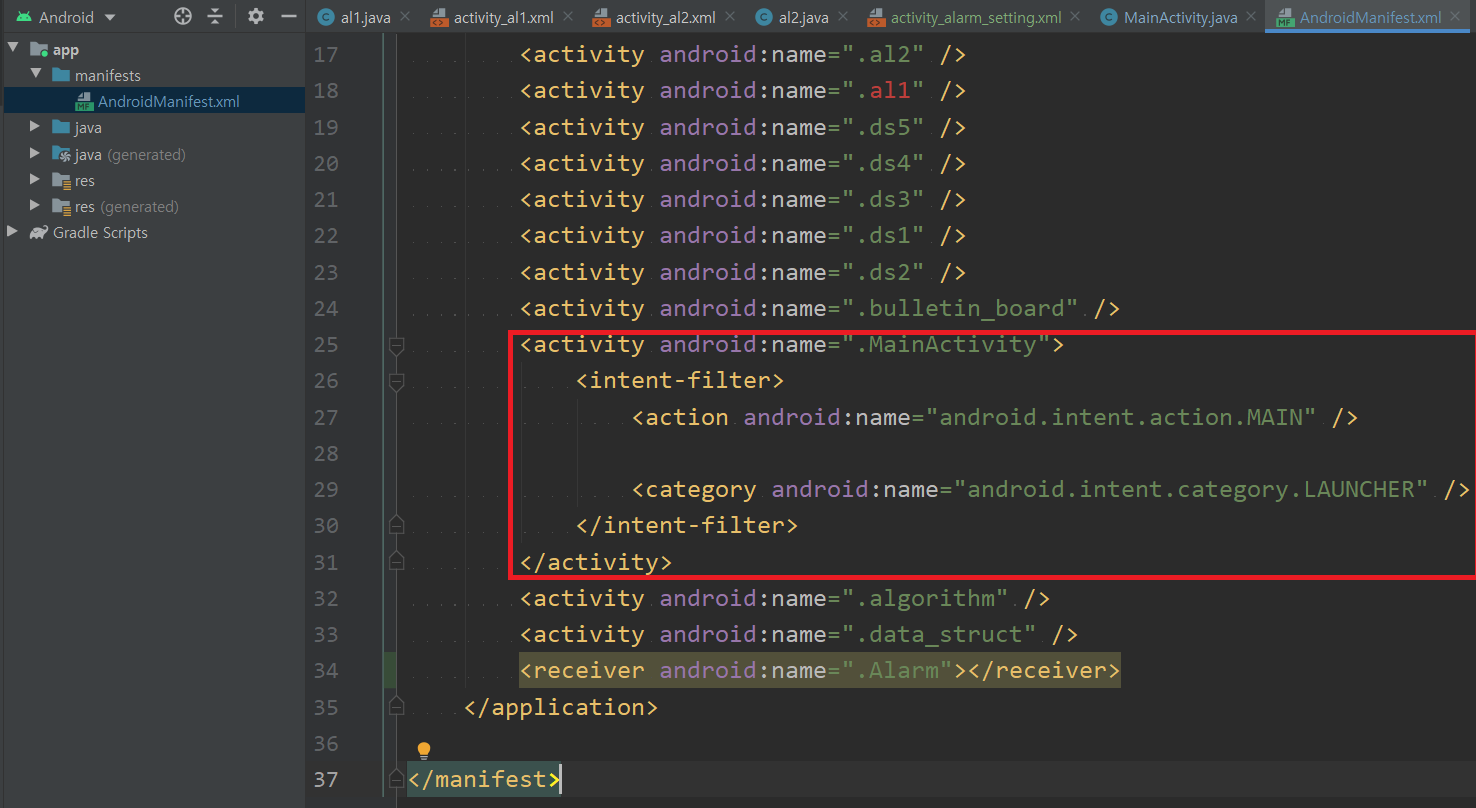This screenshot has height=808, width=1476.
Task: Select AndroidManifest.xml in project tree
Action: (154, 101)
